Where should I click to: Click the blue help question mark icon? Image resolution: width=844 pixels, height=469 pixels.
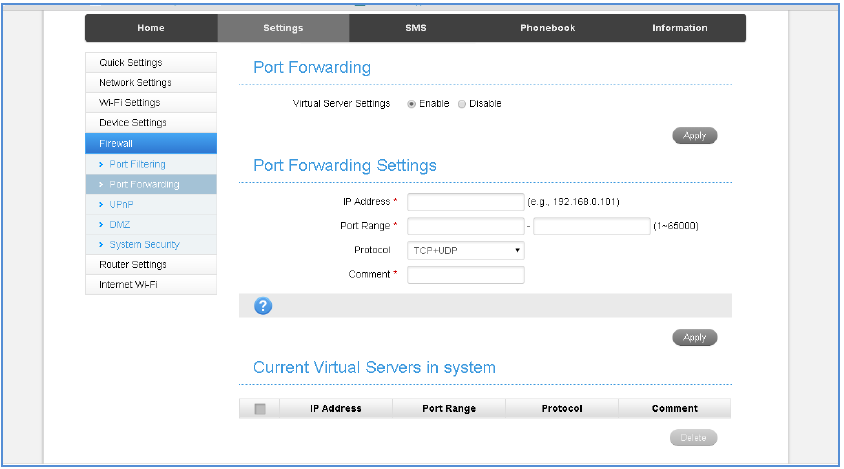(263, 306)
